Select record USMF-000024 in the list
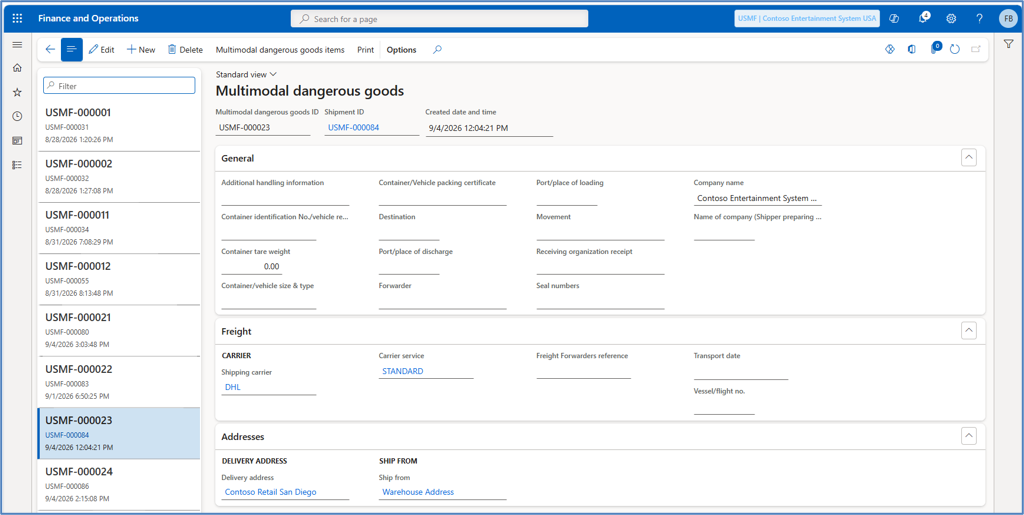 point(119,484)
